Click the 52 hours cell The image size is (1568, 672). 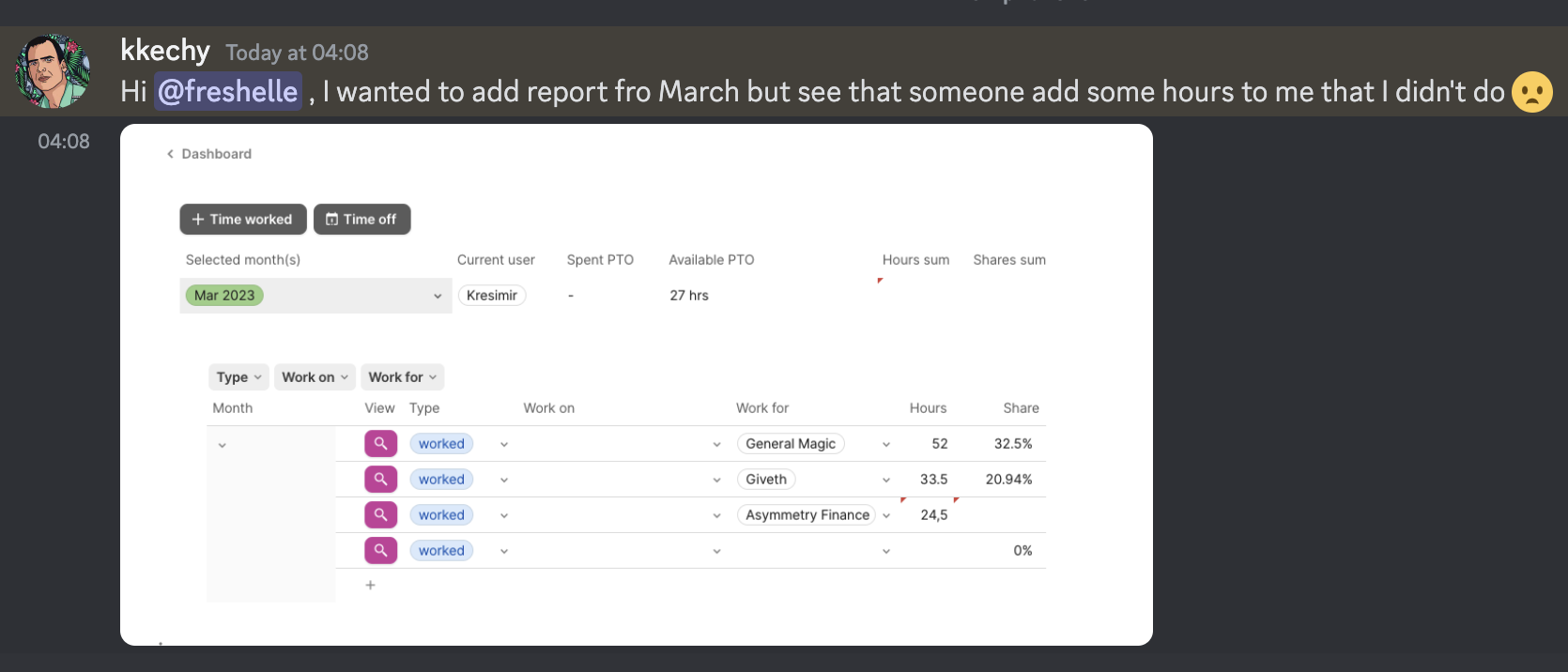point(940,444)
